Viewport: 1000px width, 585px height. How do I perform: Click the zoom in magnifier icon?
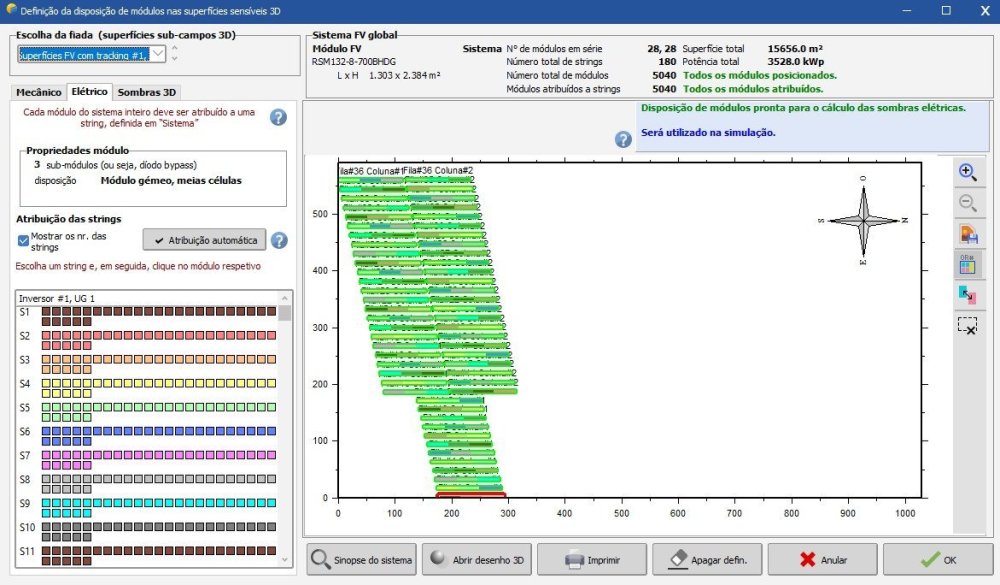(967, 172)
